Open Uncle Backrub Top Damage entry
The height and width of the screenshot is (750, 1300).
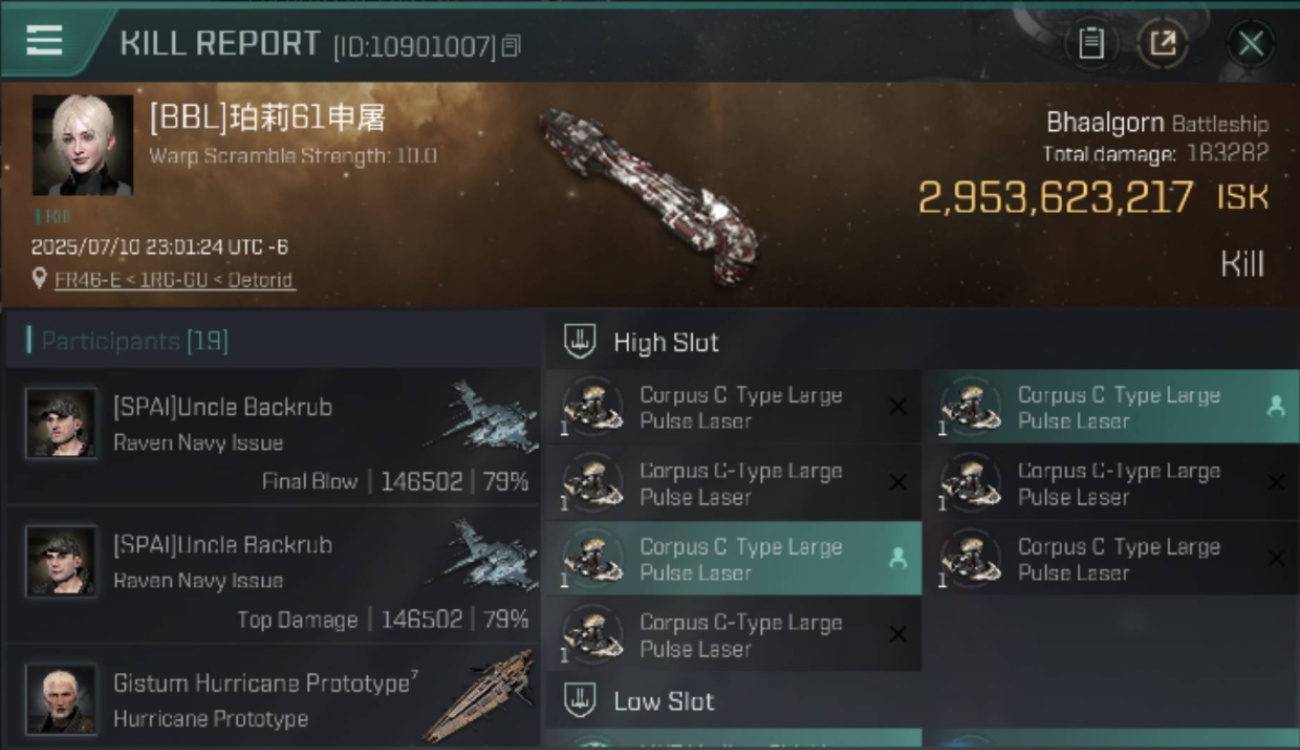tap(273, 575)
